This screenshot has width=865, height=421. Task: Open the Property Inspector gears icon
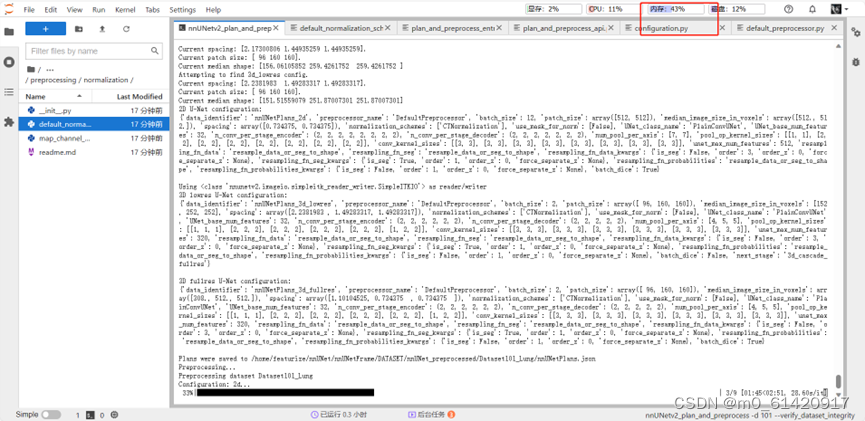point(855,32)
